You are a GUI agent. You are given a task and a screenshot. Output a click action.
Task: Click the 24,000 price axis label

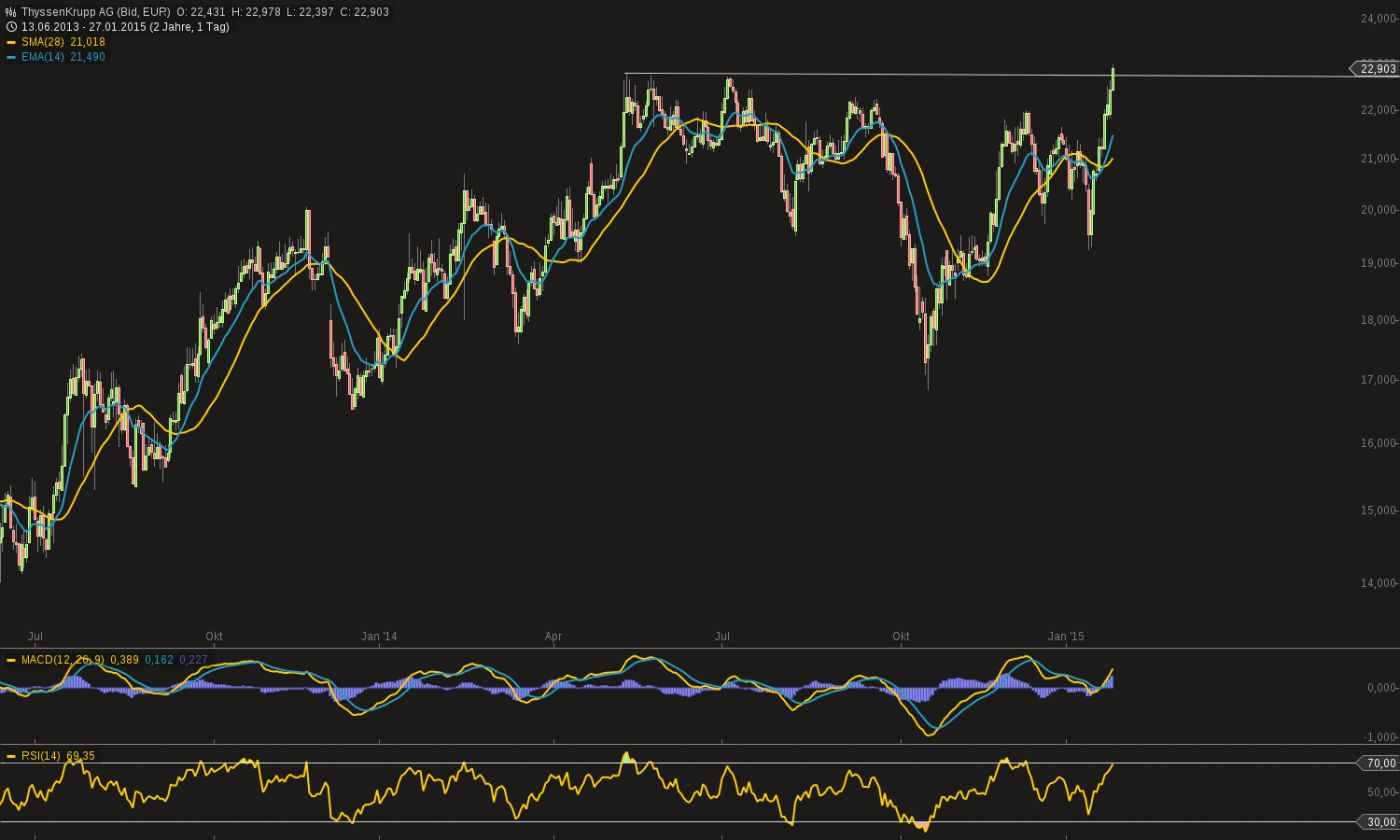pyautogui.click(x=1378, y=18)
